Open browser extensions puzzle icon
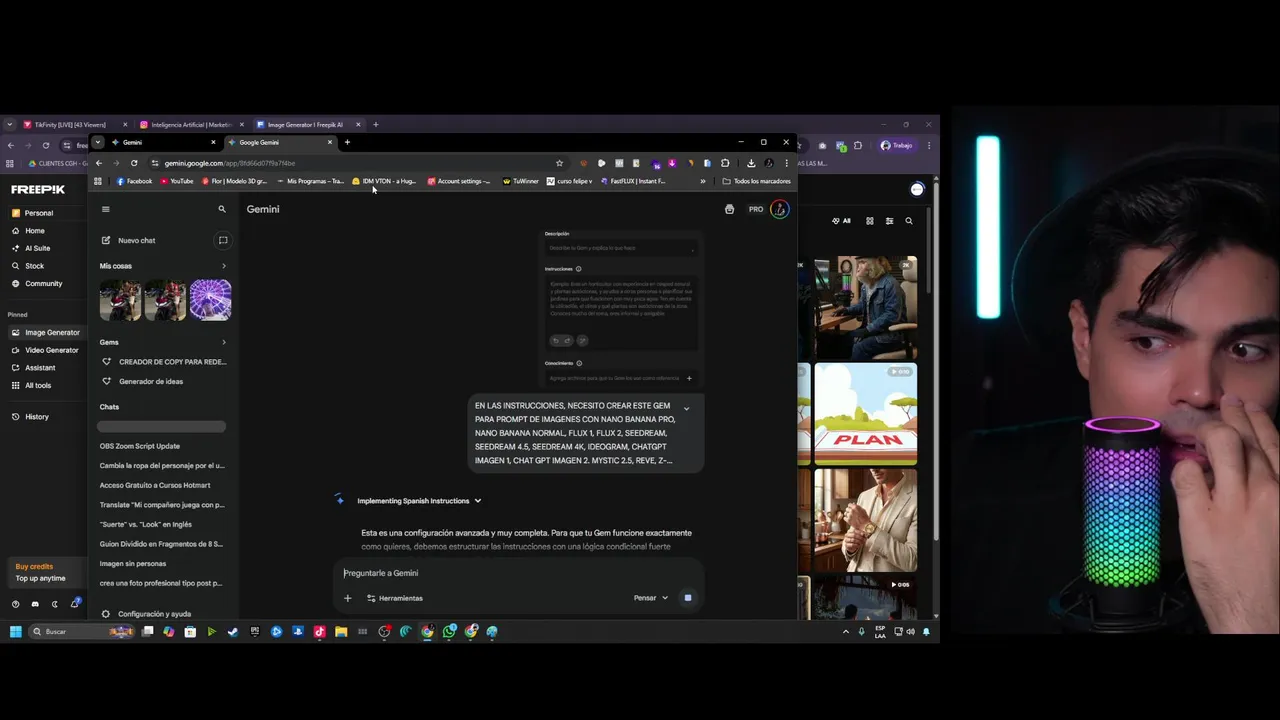 pos(726,163)
